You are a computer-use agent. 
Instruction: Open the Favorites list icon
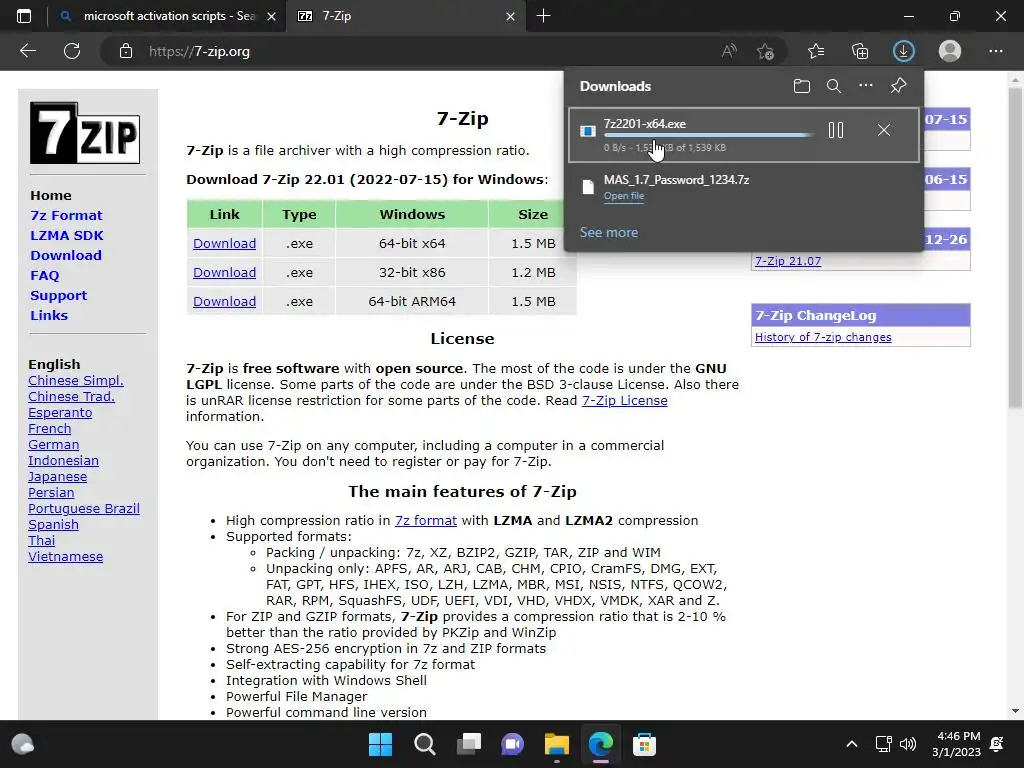(816, 51)
